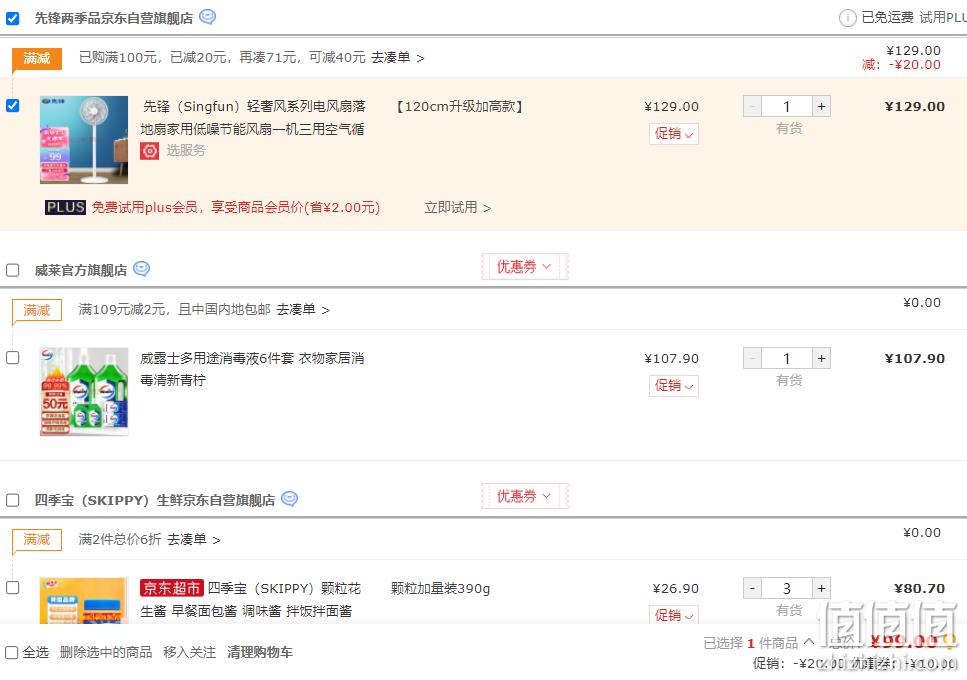This screenshot has width=967, height=680.
Task: Open the 四季宝 peanut butter product thumbnail
Action: pyautogui.click(x=84, y=600)
